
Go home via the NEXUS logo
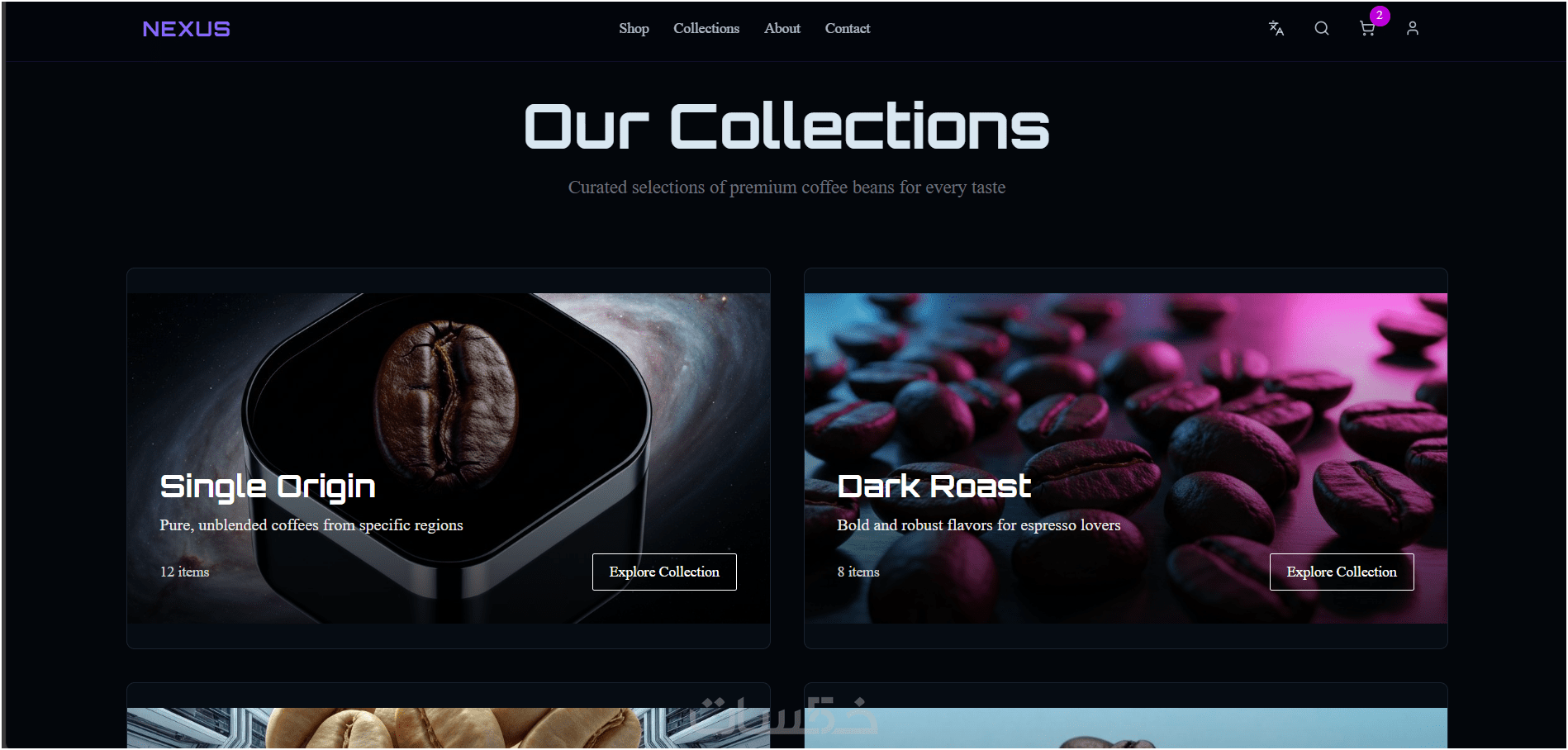click(x=186, y=29)
